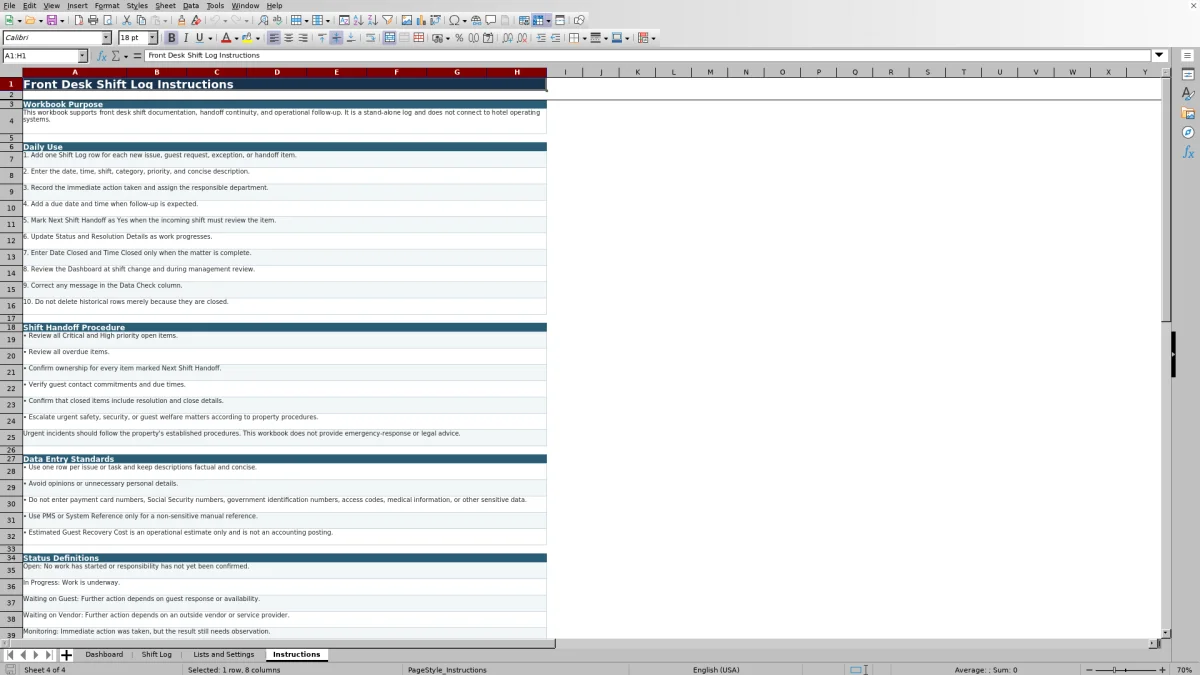Click the Formula equals sign icon
The width and height of the screenshot is (1200, 675).
tap(135, 56)
